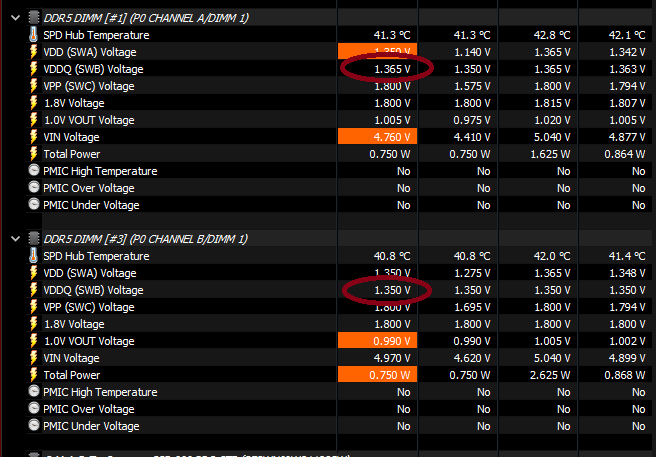
Task: Click lightning icon for DIMM [#1] VDDQ (SWB) Voltage
Action: click(33, 69)
